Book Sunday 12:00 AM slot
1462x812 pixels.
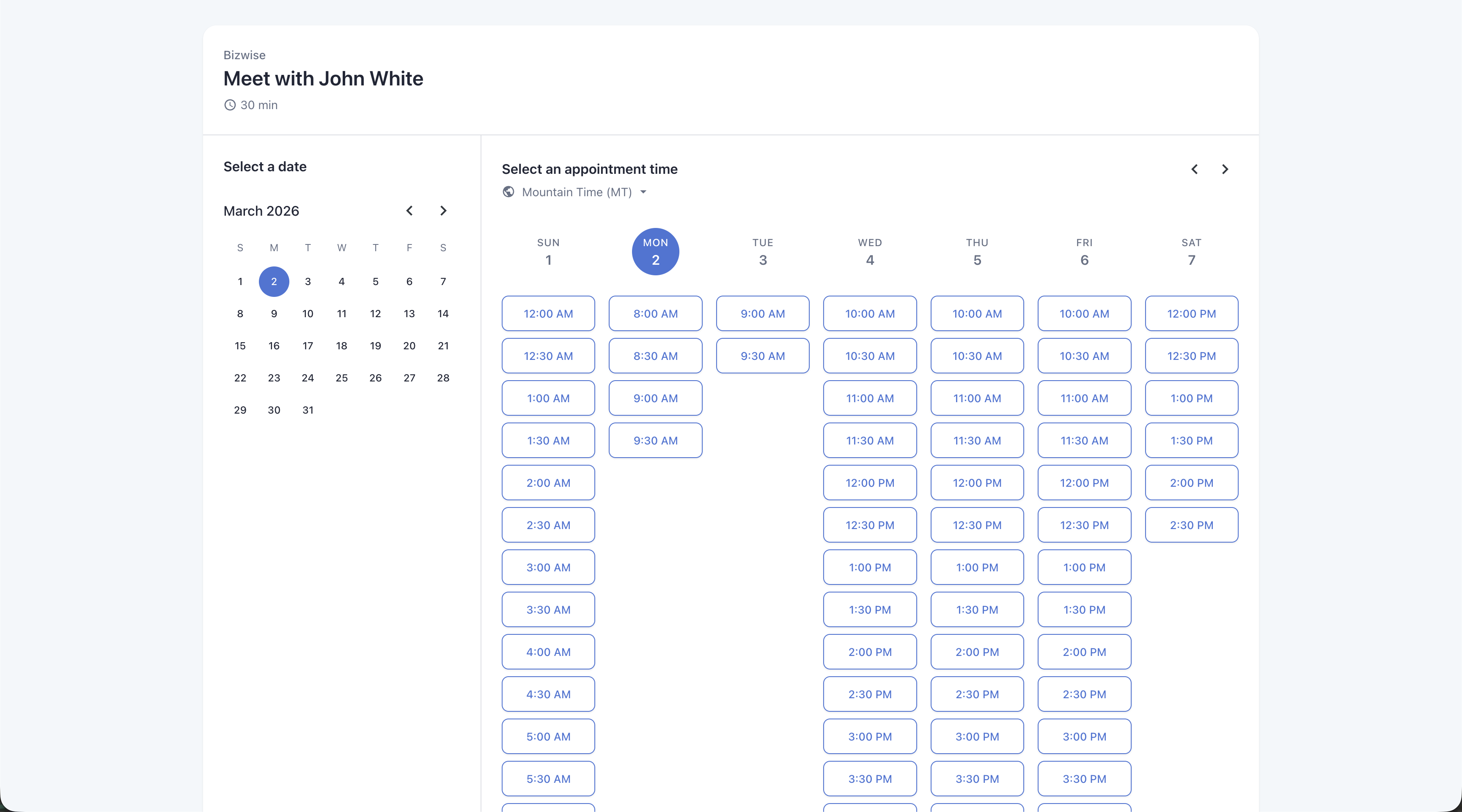tap(548, 314)
